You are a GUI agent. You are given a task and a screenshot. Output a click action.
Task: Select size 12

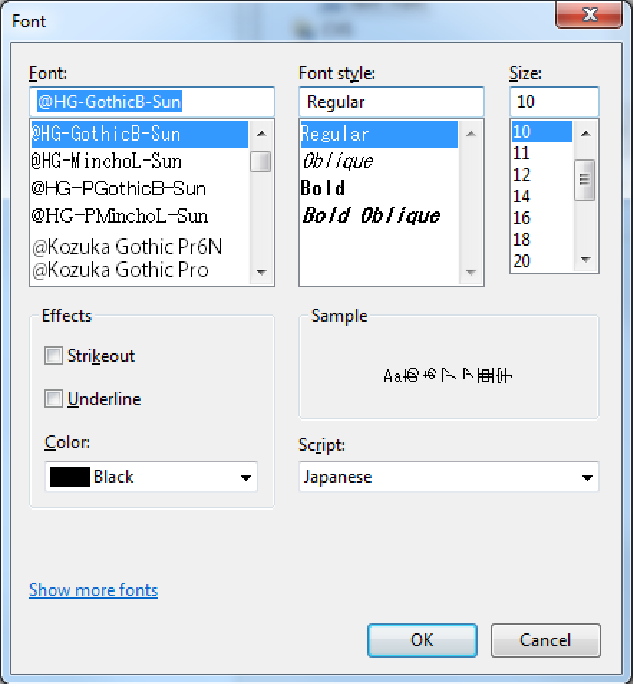tap(542, 175)
